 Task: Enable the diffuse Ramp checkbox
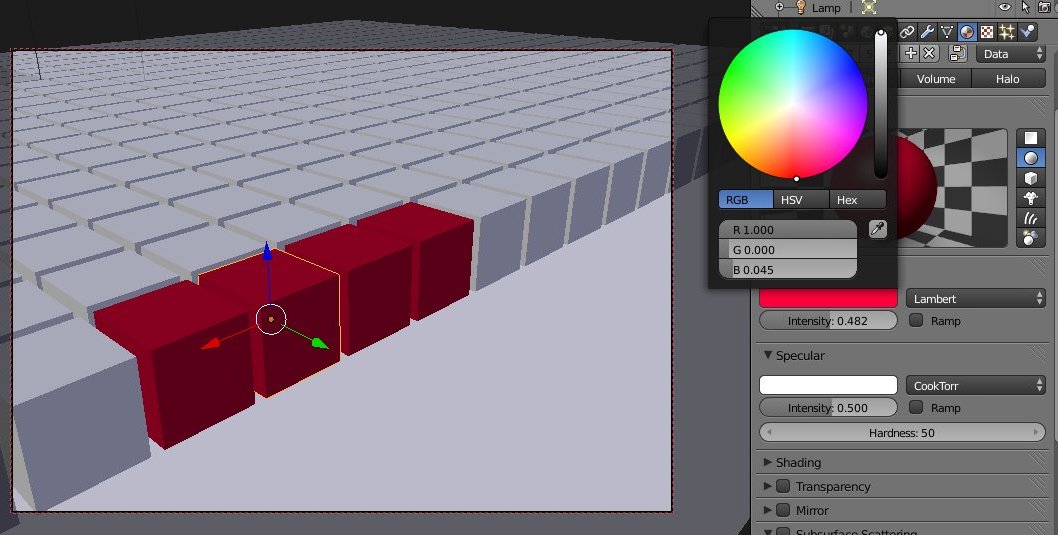pos(916,320)
